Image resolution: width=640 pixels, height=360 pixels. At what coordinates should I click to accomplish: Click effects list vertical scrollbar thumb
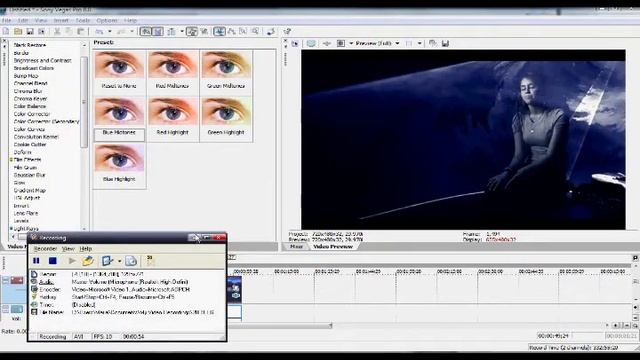point(84,102)
